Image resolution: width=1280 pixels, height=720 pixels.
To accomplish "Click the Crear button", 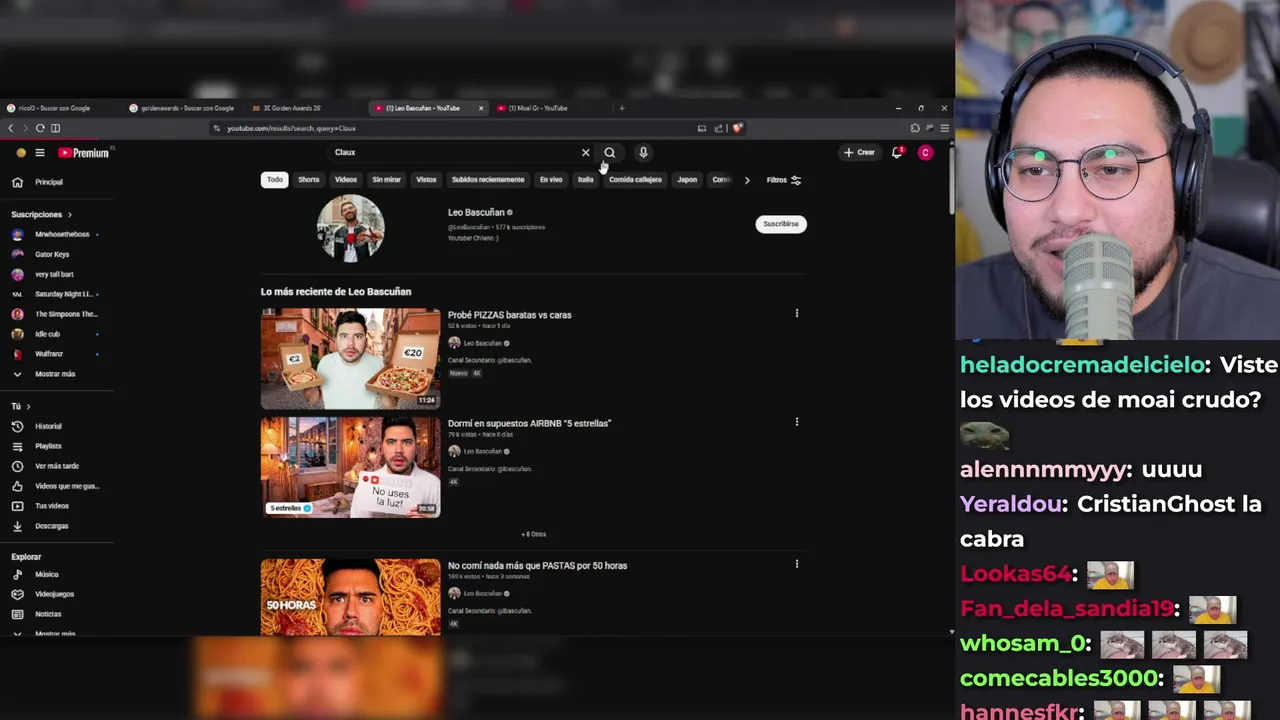I will pos(859,153).
